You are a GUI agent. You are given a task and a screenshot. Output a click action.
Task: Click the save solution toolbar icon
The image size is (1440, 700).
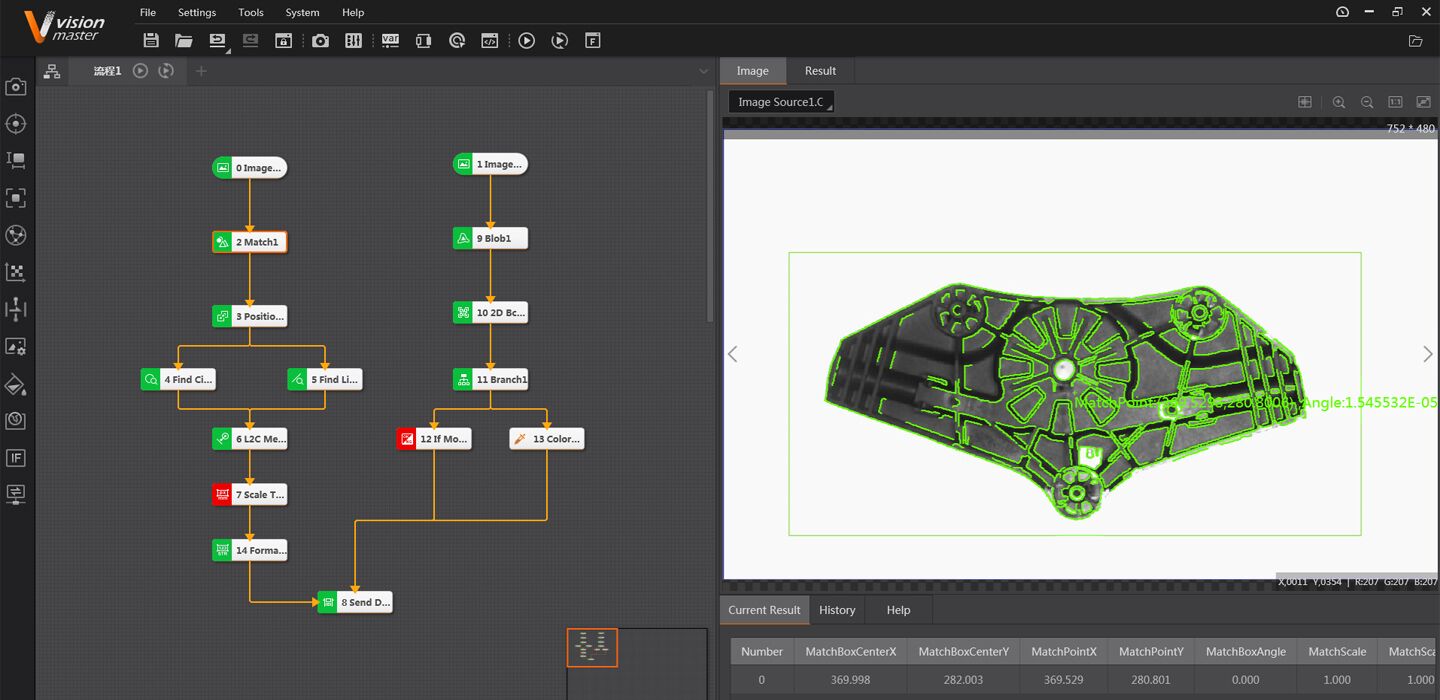point(151,40)
